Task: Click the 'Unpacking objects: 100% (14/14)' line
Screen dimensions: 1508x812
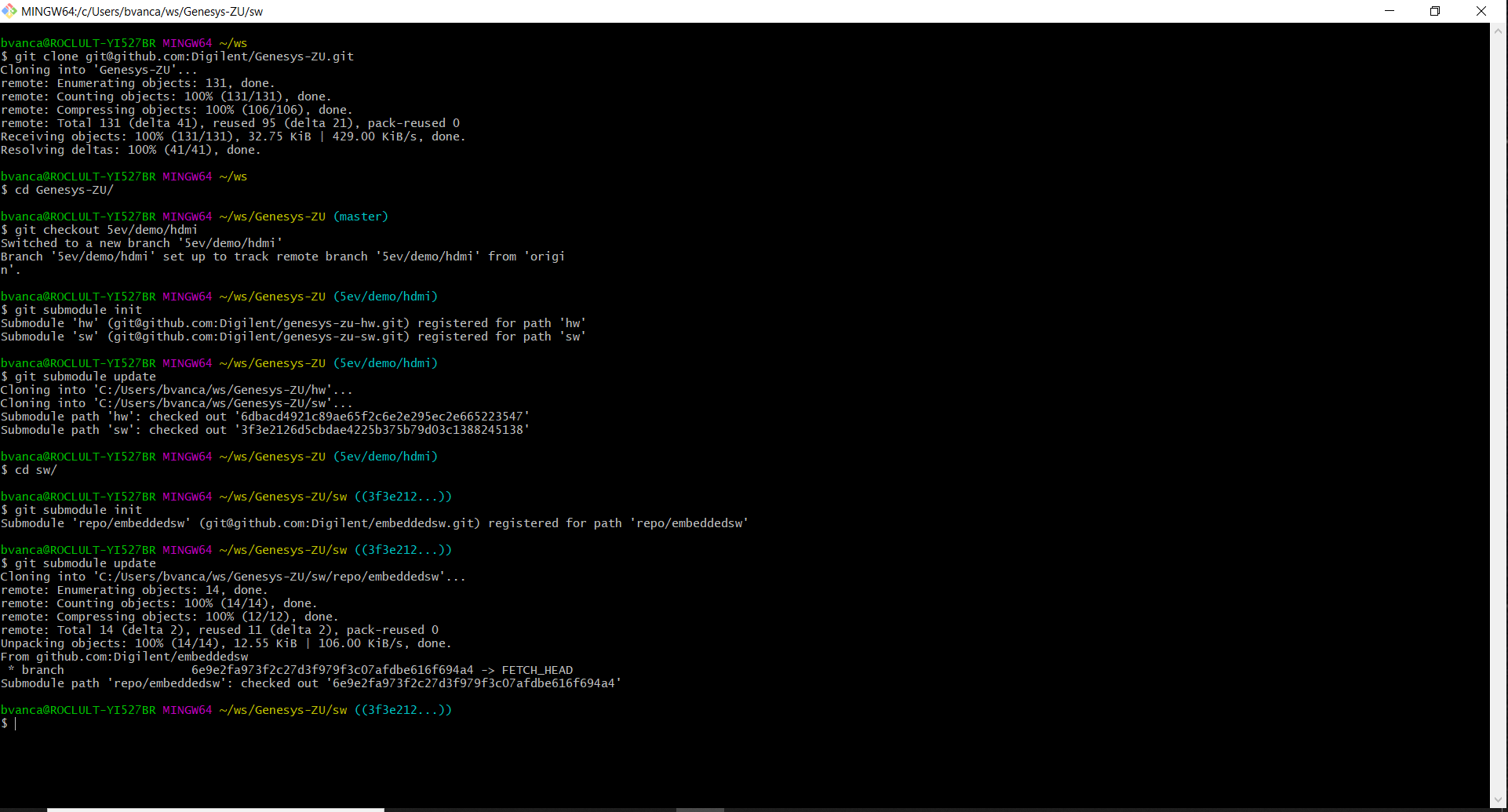Action: pyautogui.click(x=226, y=643)
